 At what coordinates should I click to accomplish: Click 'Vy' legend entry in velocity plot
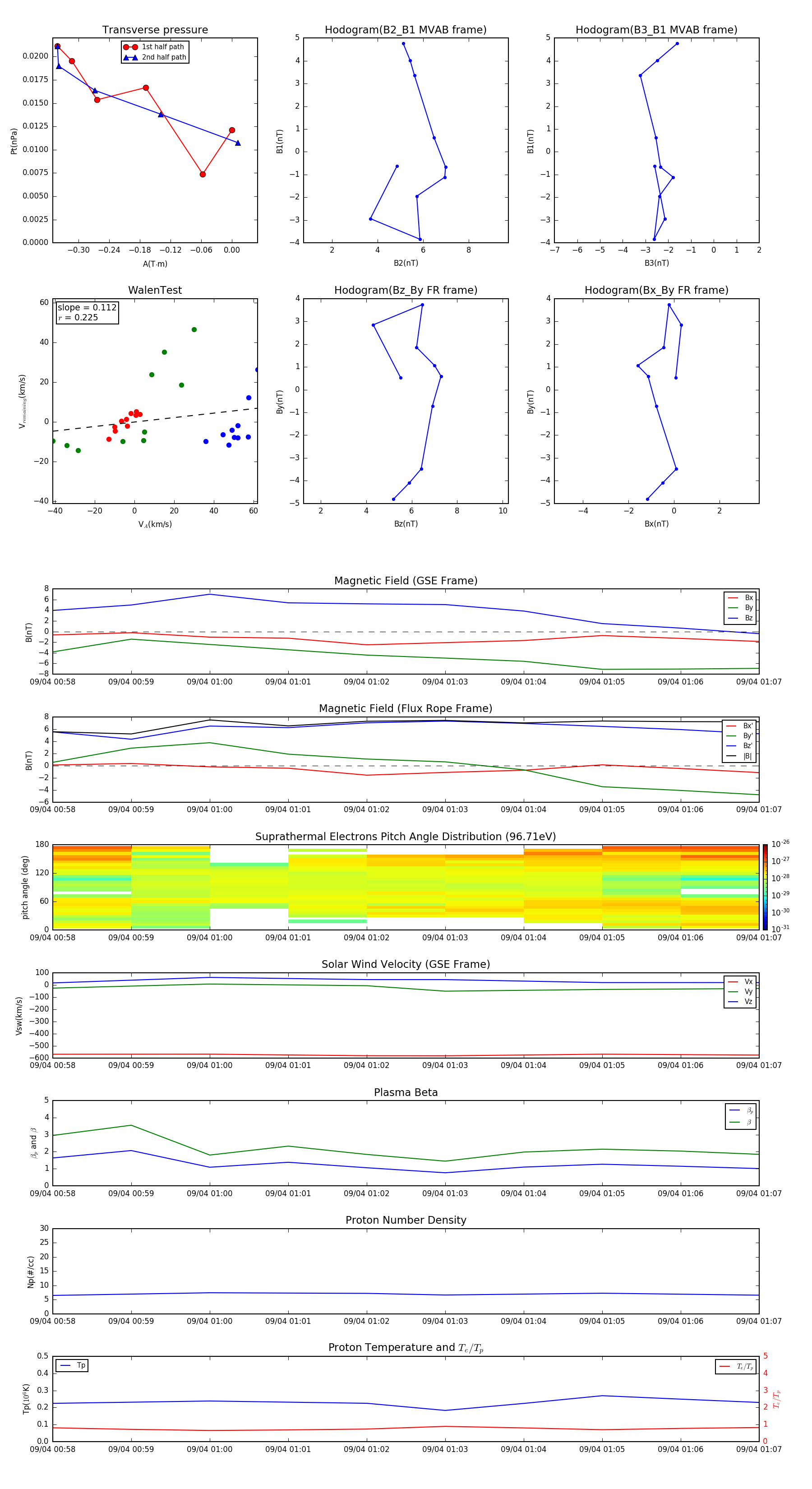click(740, 991)
